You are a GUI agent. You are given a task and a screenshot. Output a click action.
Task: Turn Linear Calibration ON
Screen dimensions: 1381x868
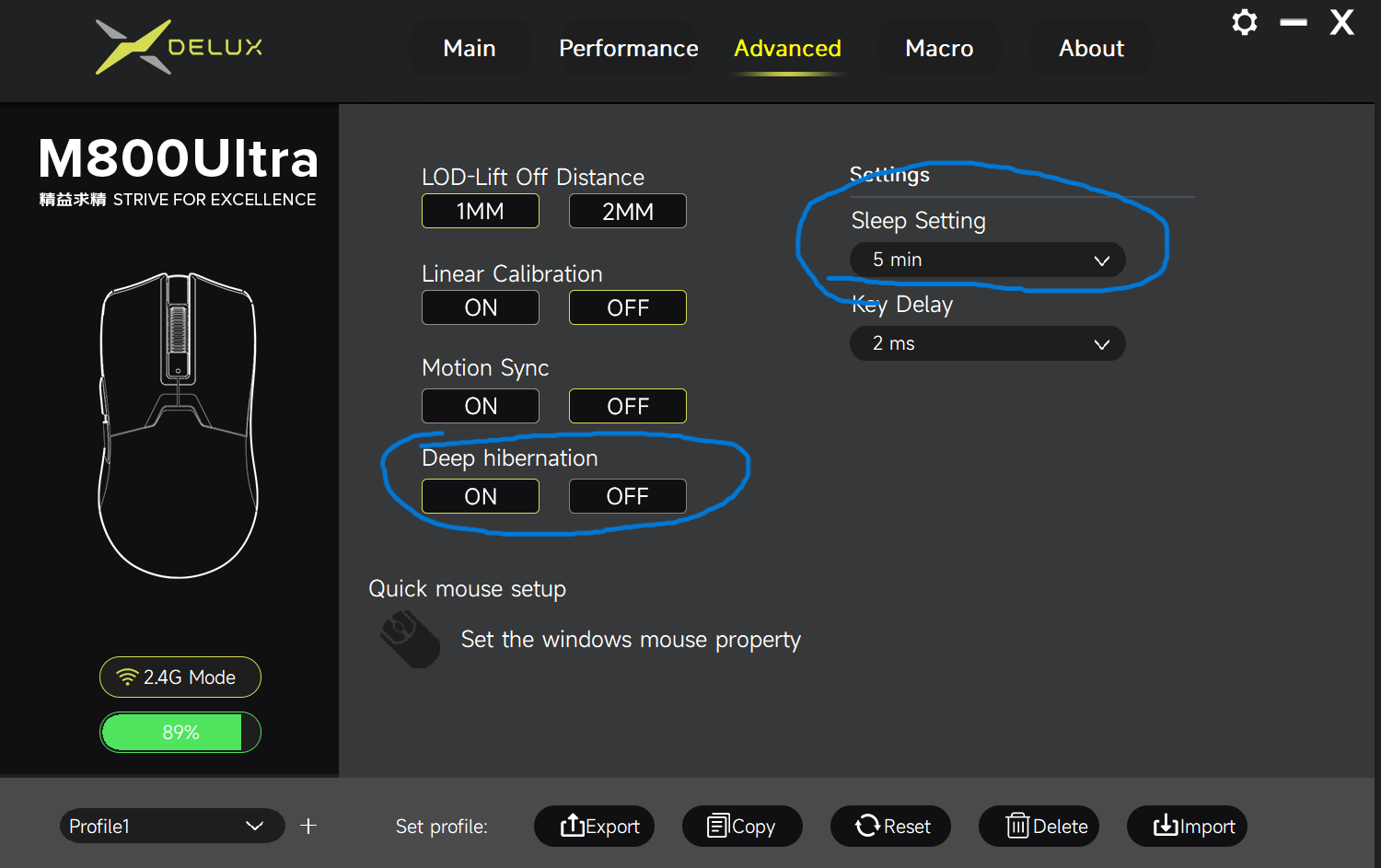point(481,307)
